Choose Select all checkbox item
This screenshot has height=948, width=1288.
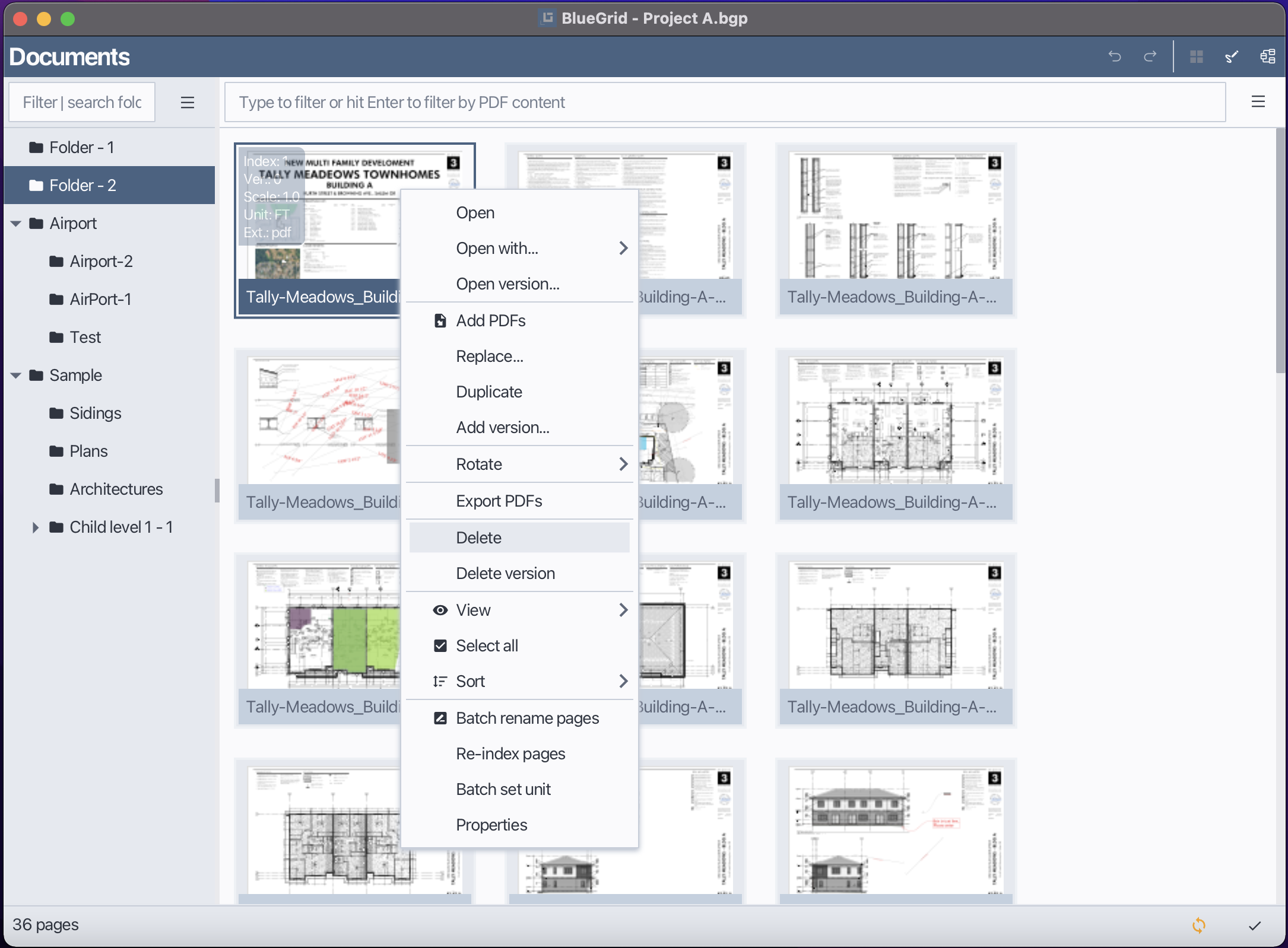(x=486, y=645)
